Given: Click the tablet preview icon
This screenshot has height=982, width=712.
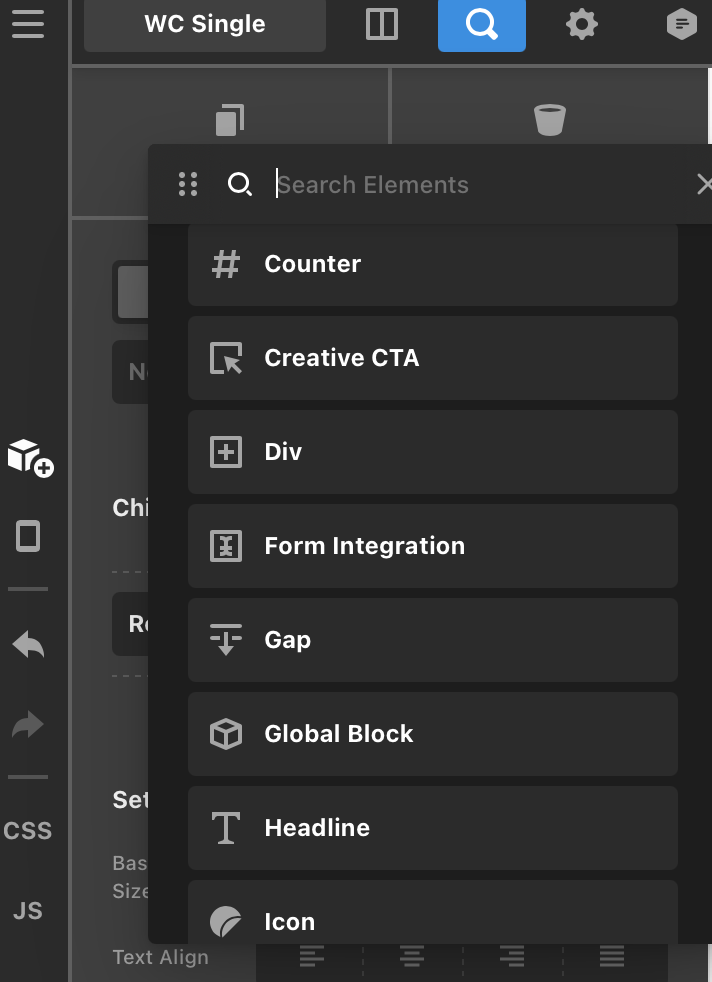Looking at the screenshot, I should (x=28, y=536).
